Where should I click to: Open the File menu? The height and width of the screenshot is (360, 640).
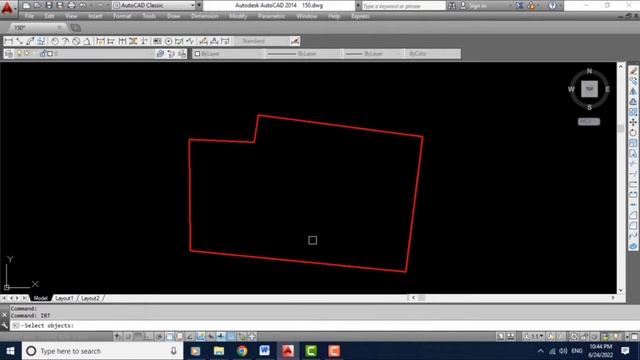coord(29,16)
